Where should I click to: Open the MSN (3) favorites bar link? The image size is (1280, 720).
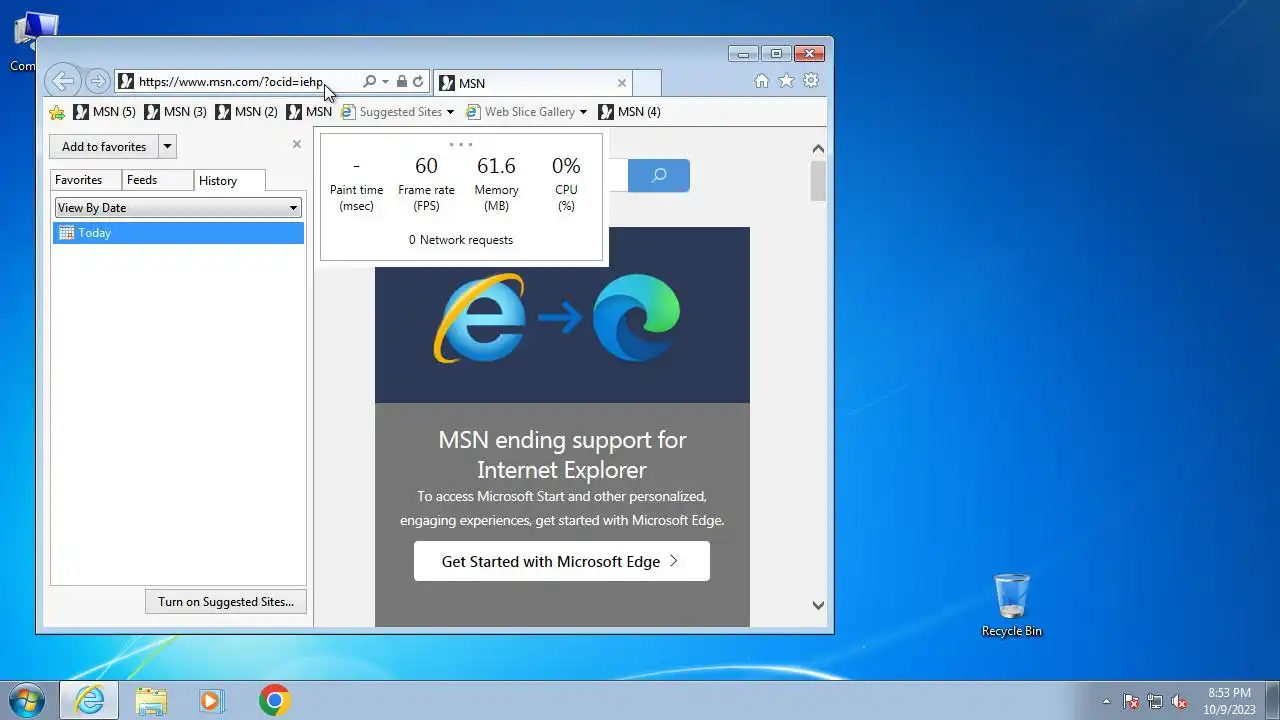click(175, 112)
